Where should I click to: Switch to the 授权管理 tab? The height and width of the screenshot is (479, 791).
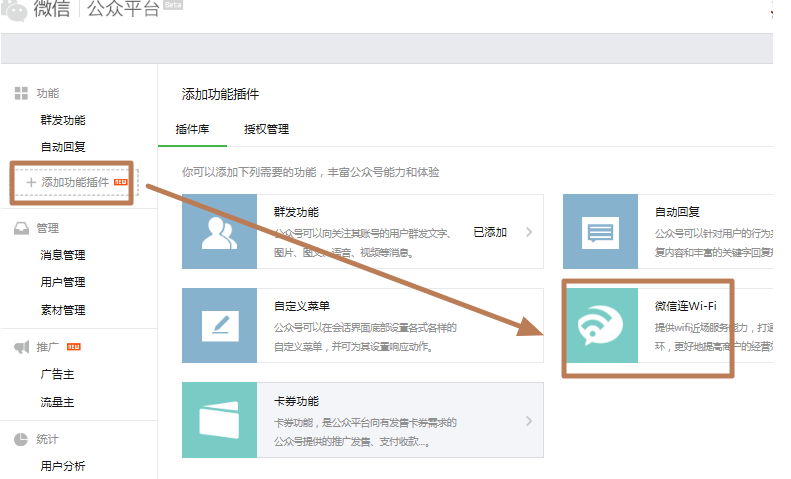pyautogui.click(x=266, y=130)
